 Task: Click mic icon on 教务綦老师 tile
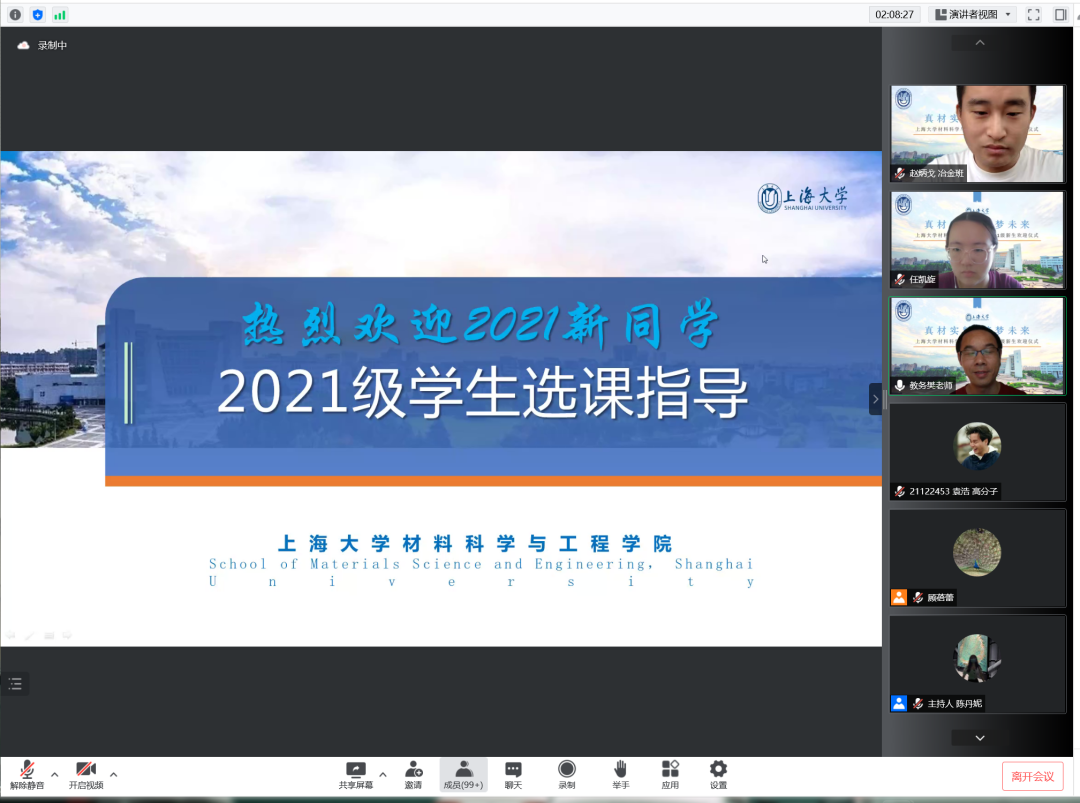900,385
